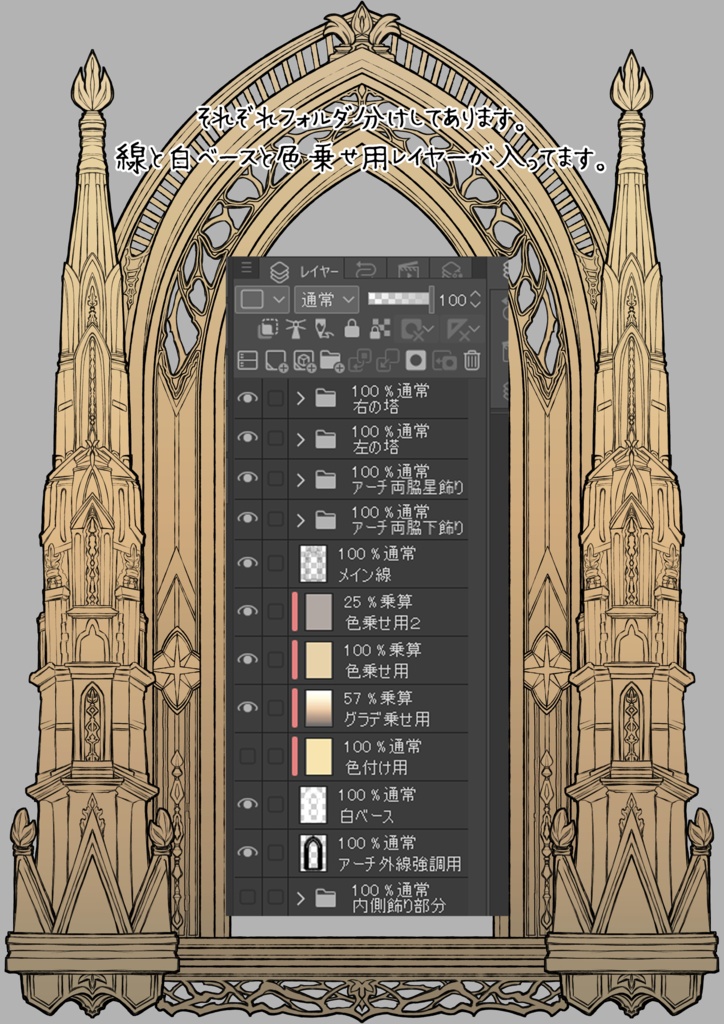Click the Create Layer Mask icon
Viewport: 724px width, 1024px height.
coord(416,360)
